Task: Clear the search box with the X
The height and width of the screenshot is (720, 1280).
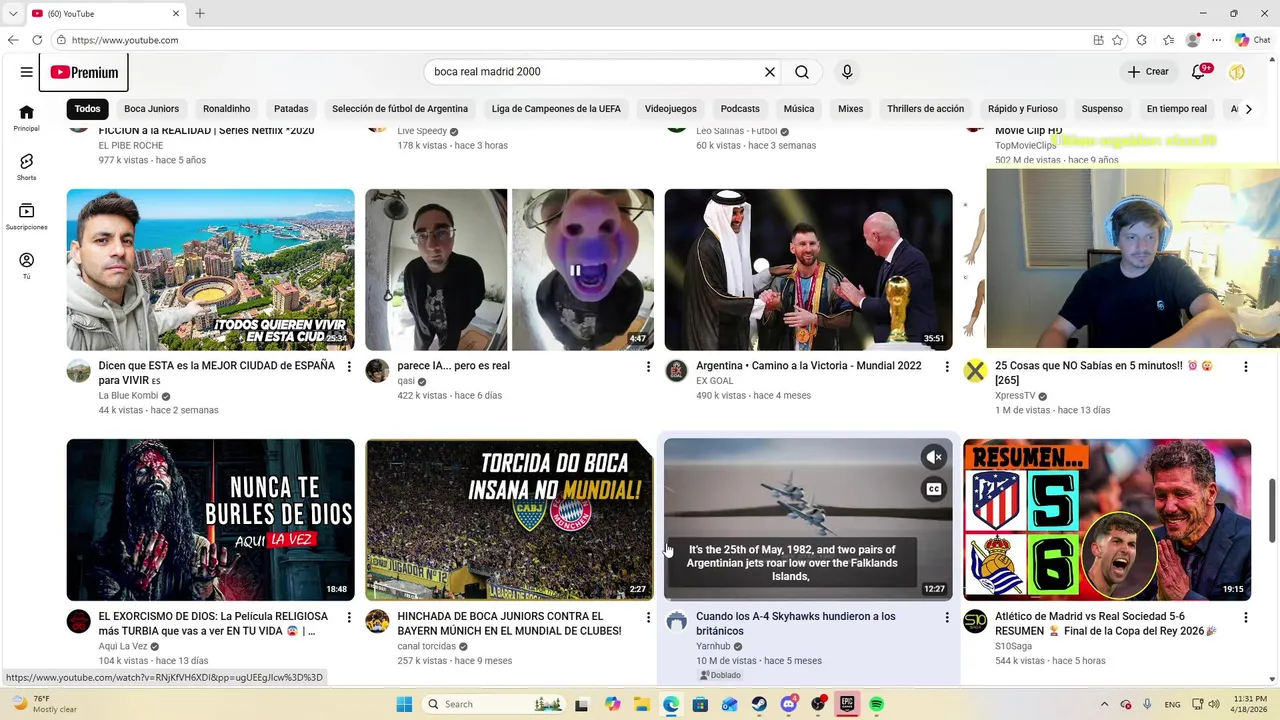Action: [x=770, y=72]
